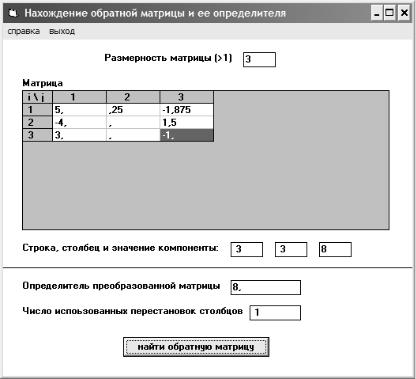Click the найти обратную матрицу button
The height and width of the screenshot is (379, 416).
click(x=196, y=347)
